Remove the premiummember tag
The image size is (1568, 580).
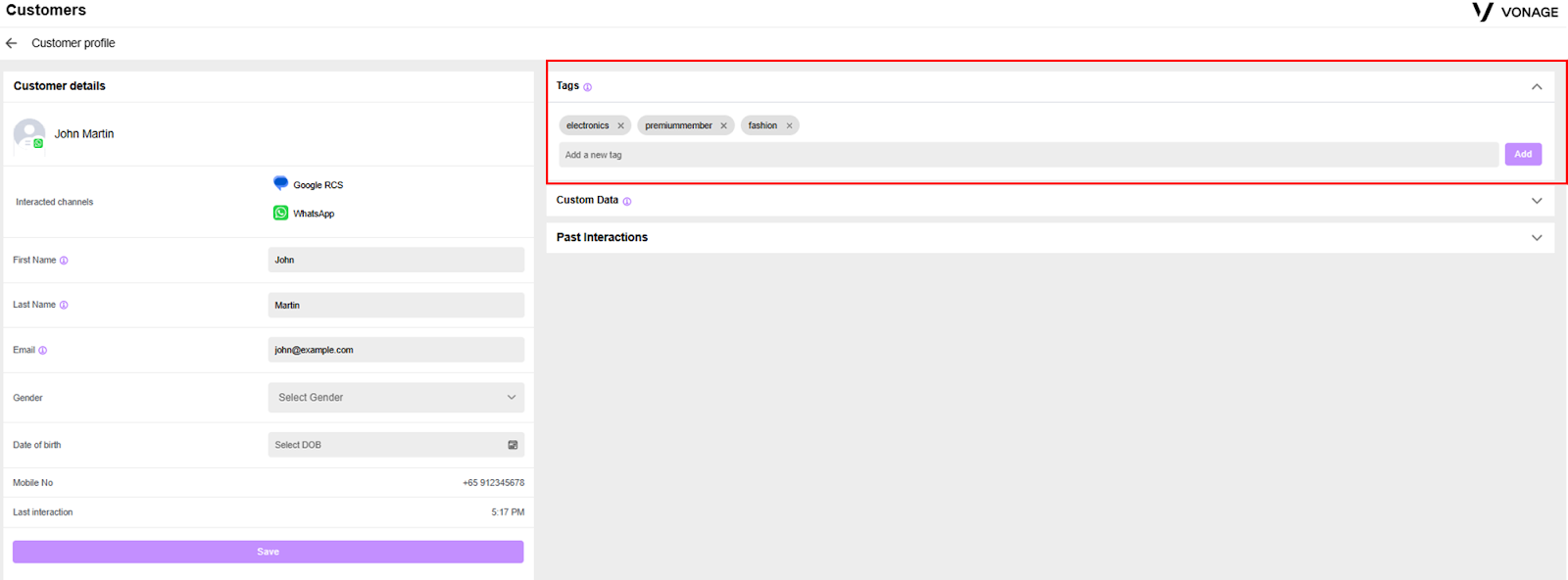click(723, 125)
